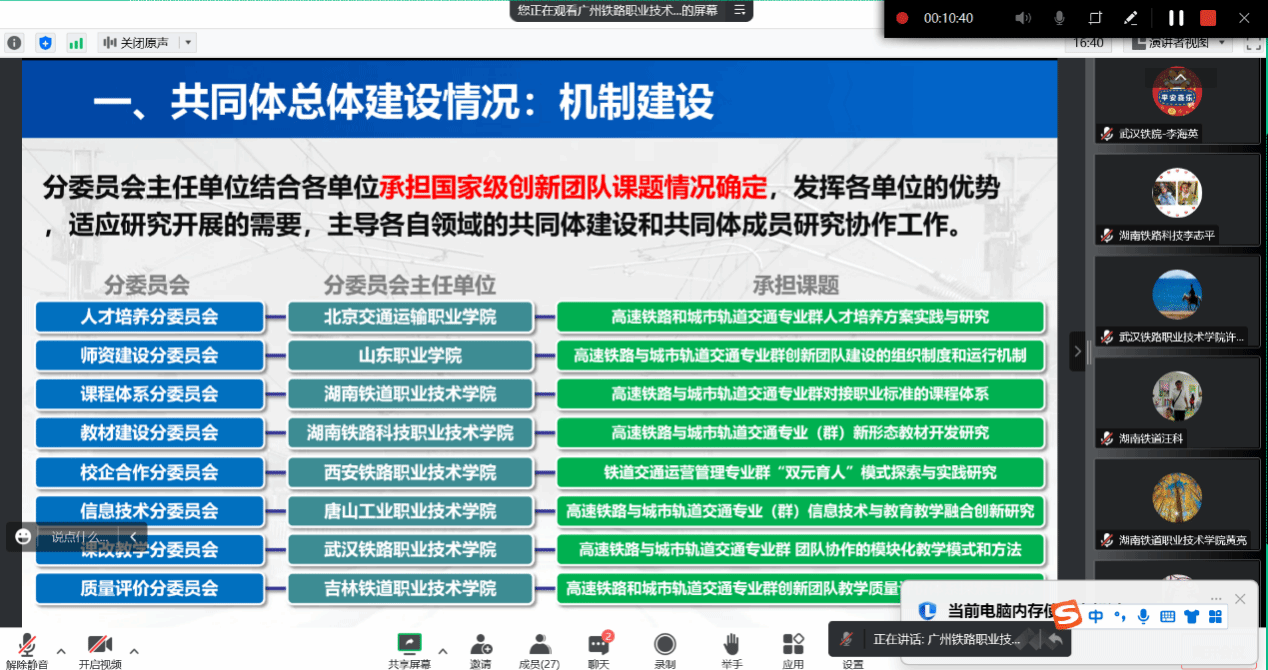Turn on camera with 开启视频
The width and height of the screenshot is (1268, 670).
tap(99, 648)
